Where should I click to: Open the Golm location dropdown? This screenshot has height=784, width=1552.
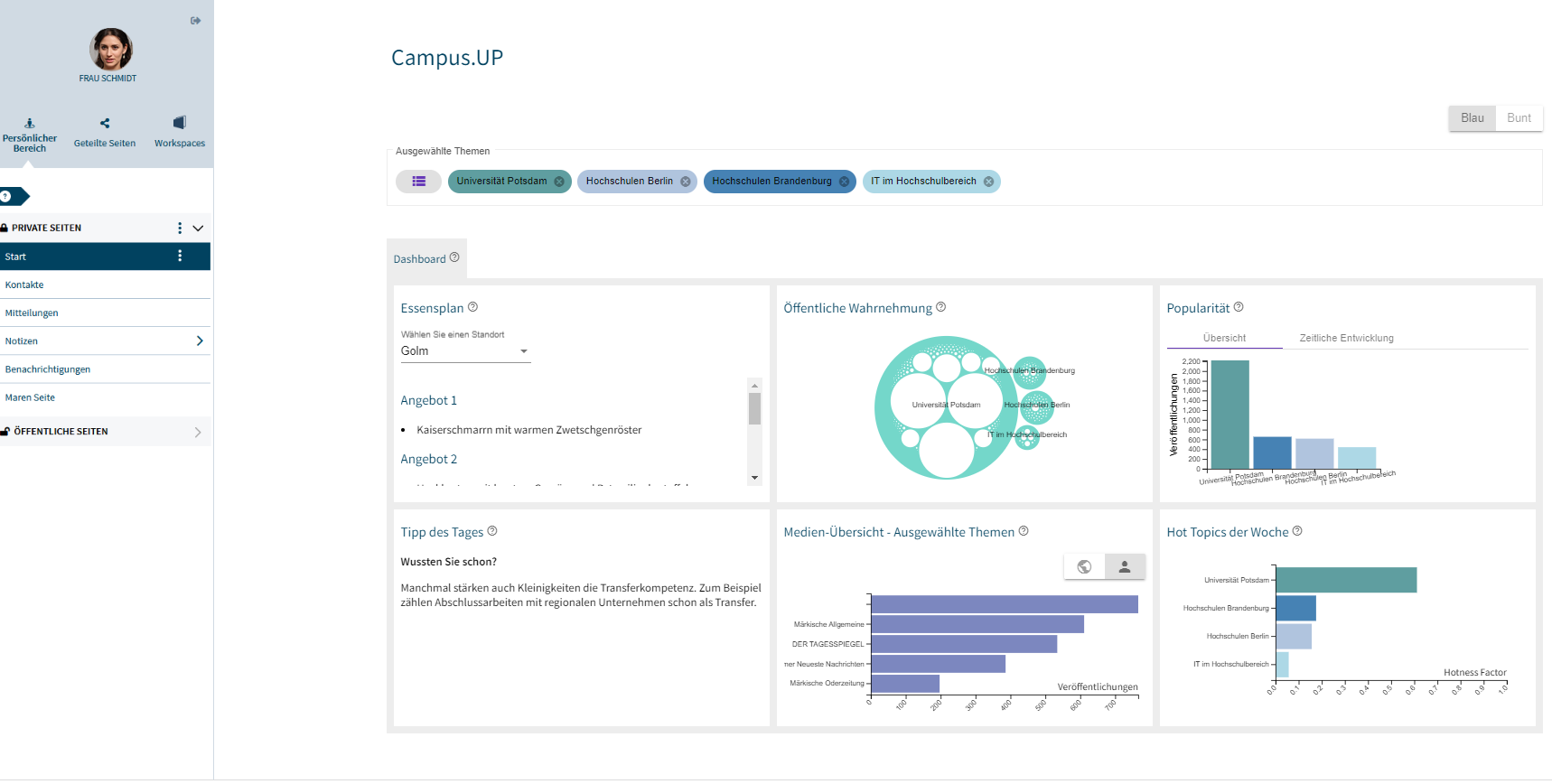click(x=465, y=351)
